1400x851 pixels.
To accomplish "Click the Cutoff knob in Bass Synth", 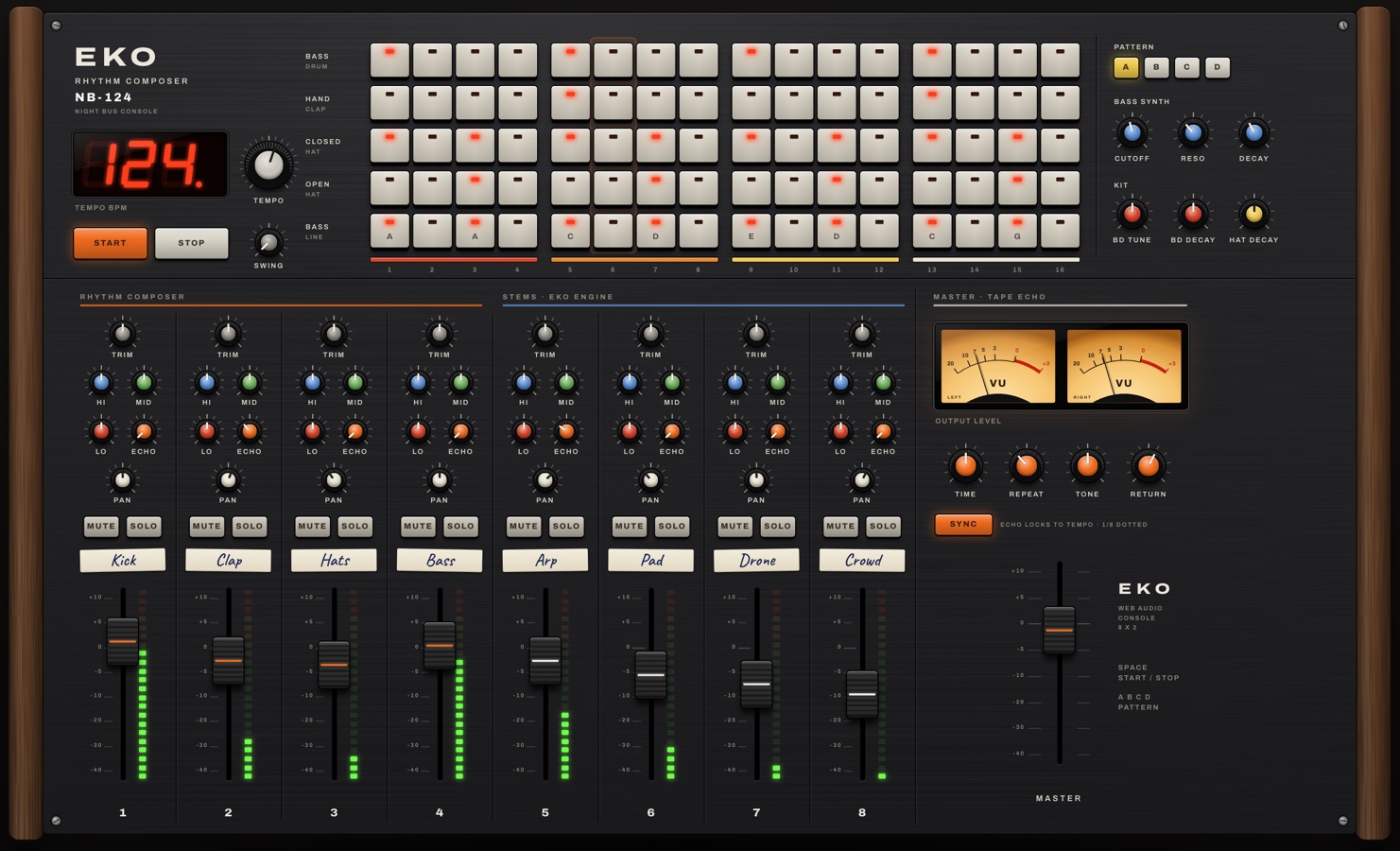I will 1132,133.
